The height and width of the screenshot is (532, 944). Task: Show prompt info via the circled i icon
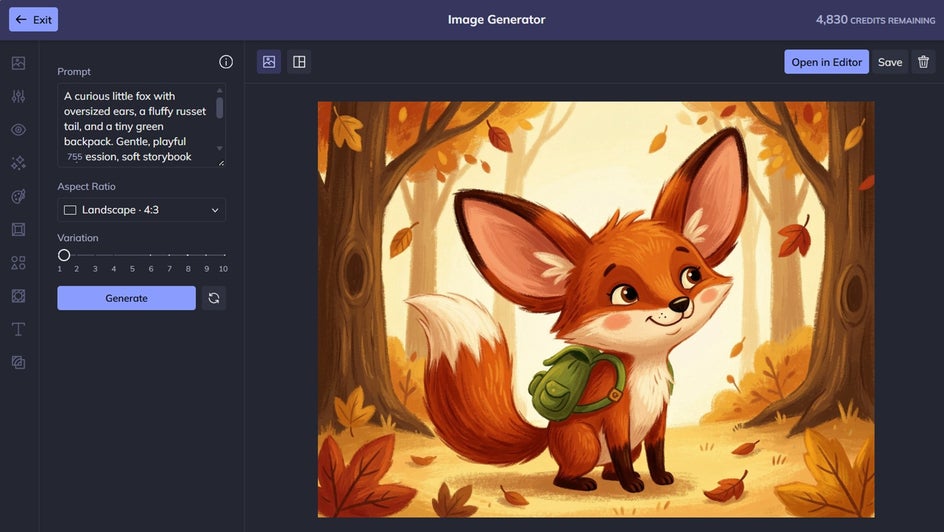pyautogui.click(x=226, y=61)
